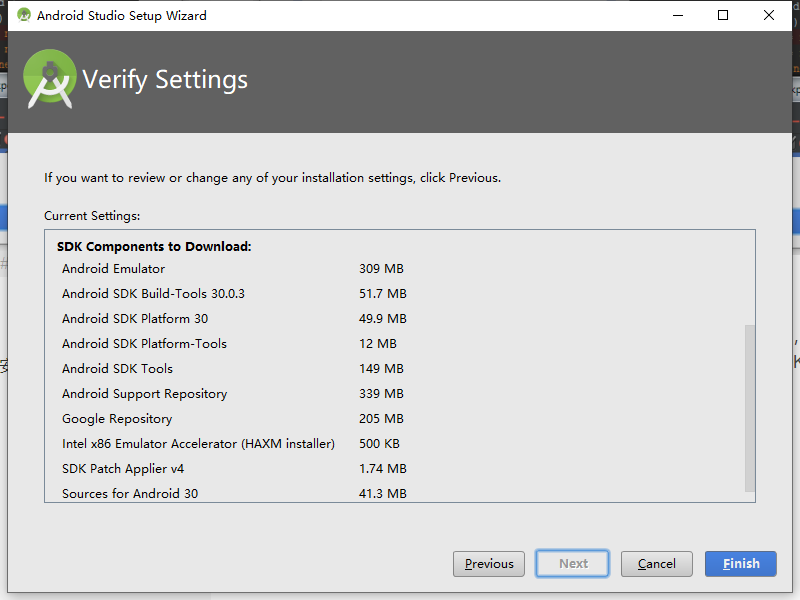Click the '309 MB' size value

pos(381,269)
